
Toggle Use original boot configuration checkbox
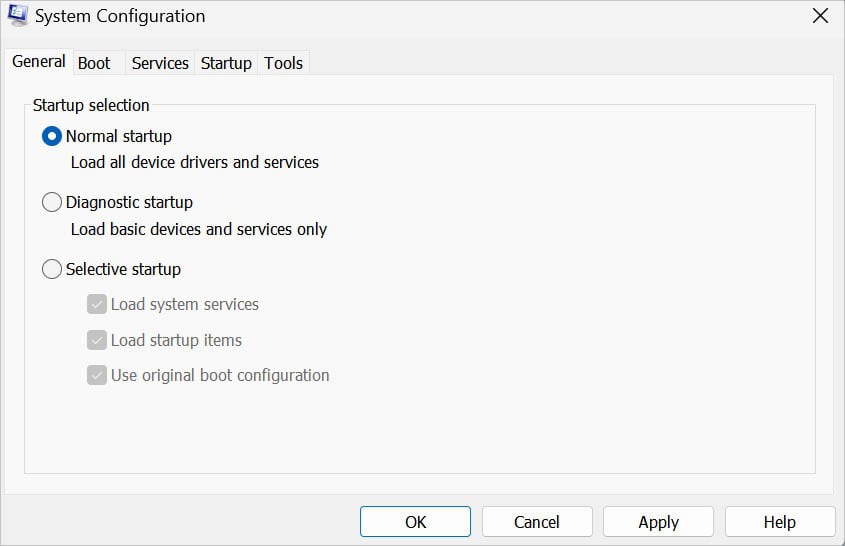(x=97, y=375)
